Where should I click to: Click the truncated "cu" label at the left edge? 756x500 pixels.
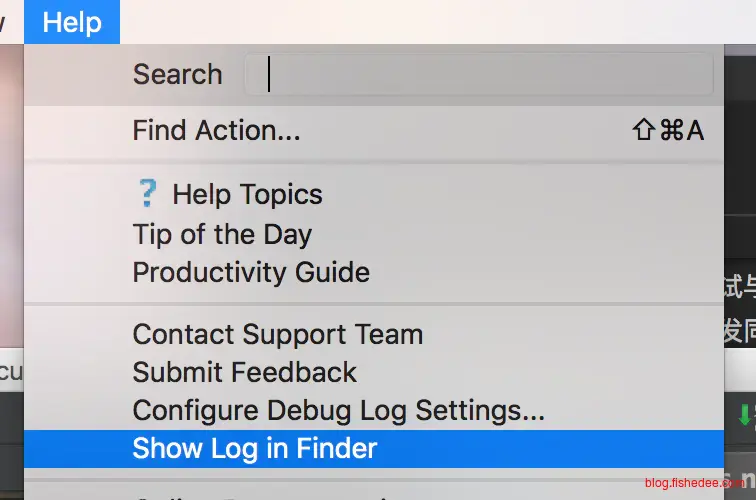click(x=10, y=373)
